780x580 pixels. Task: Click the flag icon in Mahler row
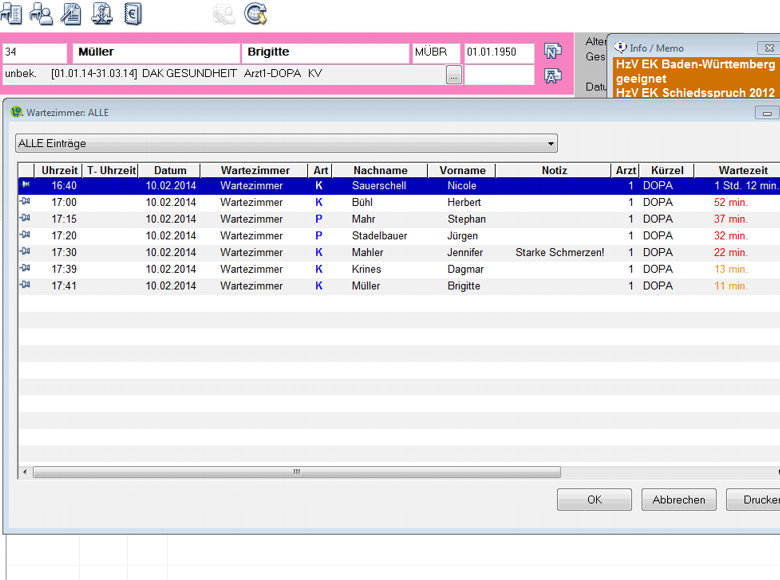pos(25,252)
